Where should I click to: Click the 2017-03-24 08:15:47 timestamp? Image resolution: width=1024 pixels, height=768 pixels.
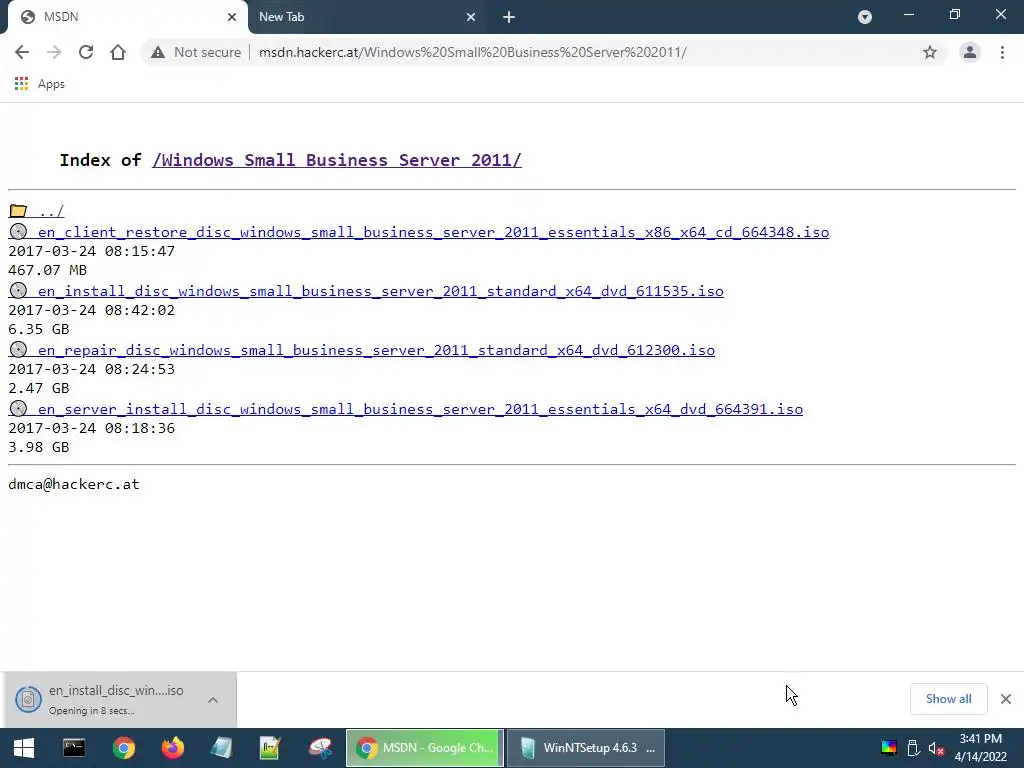point(91,251)
